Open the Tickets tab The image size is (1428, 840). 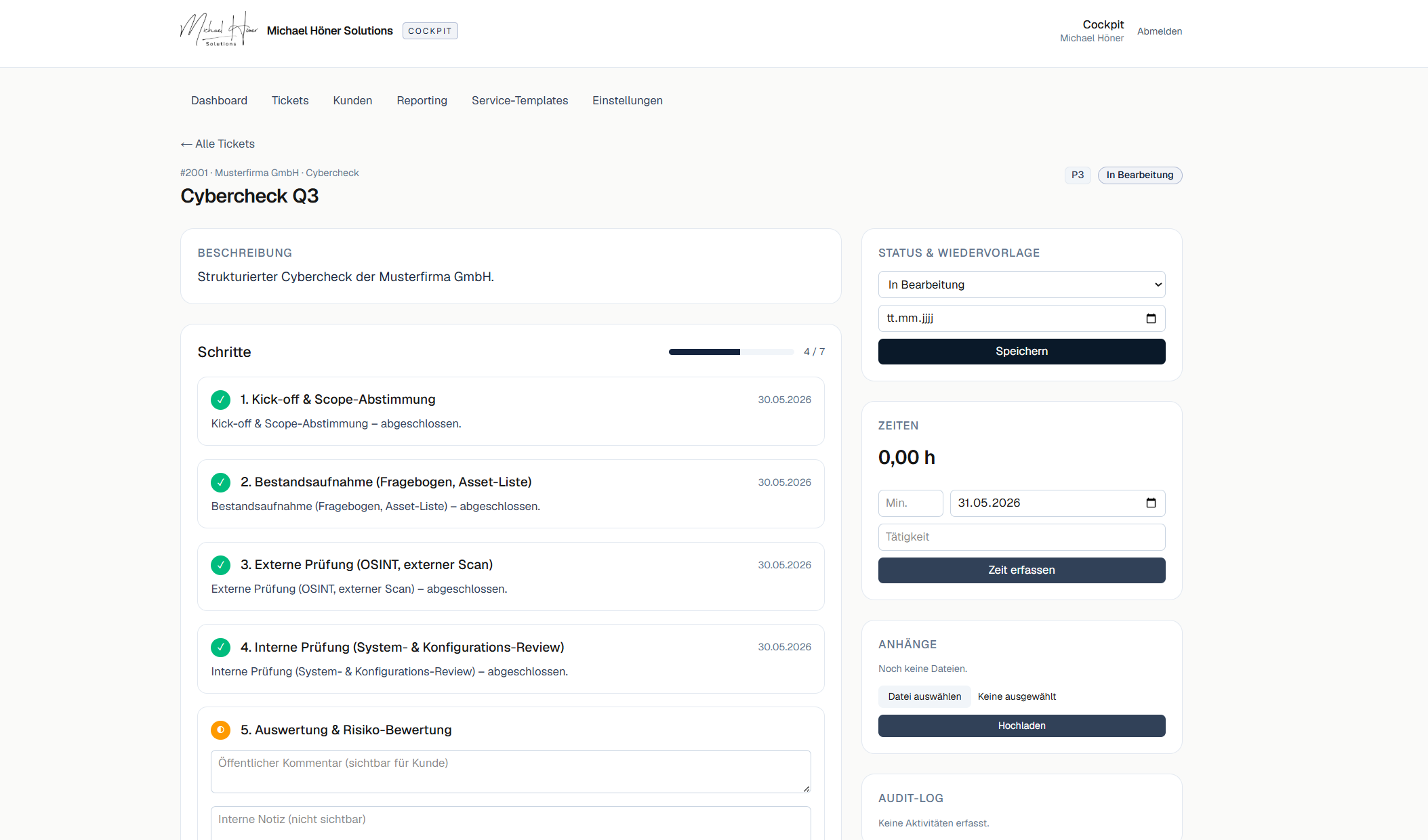pos(290,100)
